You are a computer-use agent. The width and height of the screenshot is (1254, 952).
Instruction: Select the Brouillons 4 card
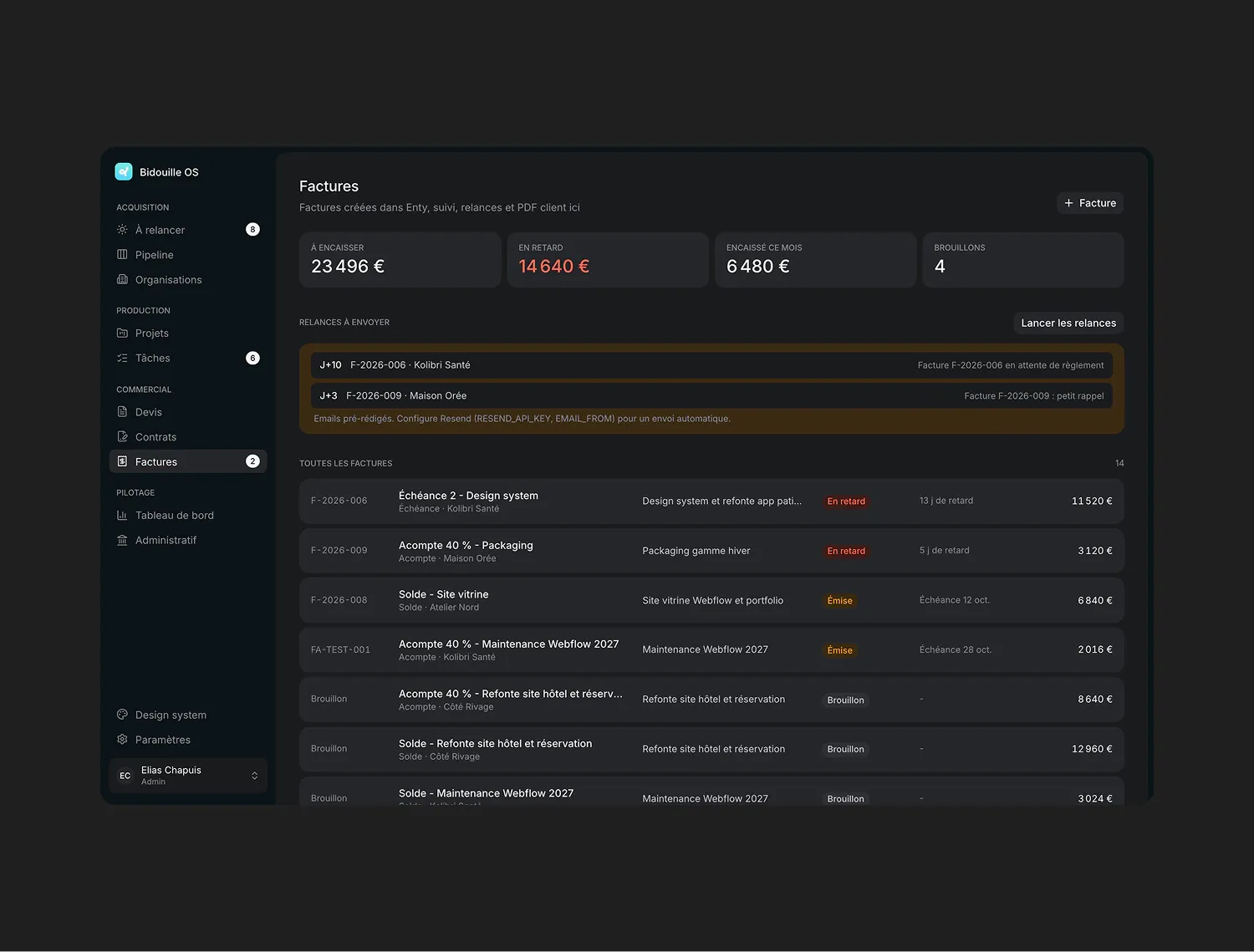pos(1023,260)
